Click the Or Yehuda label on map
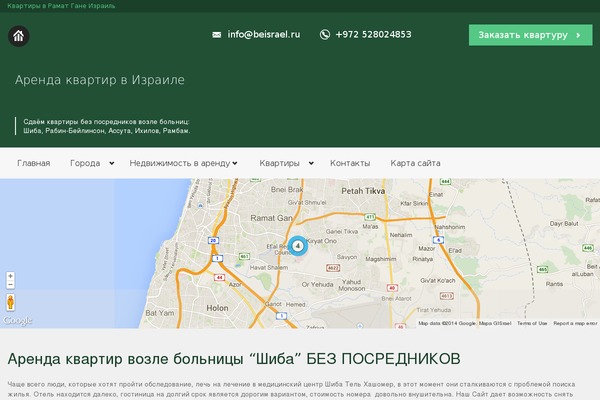Image resolution: width=600 pixels, height=400 pixels. (317, 284)
